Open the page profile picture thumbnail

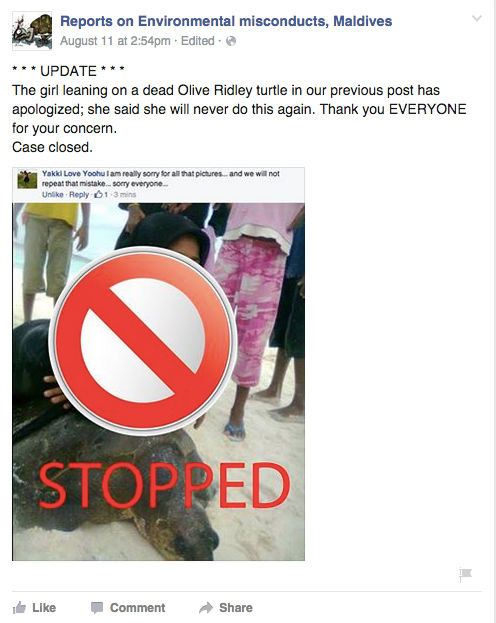32,31
